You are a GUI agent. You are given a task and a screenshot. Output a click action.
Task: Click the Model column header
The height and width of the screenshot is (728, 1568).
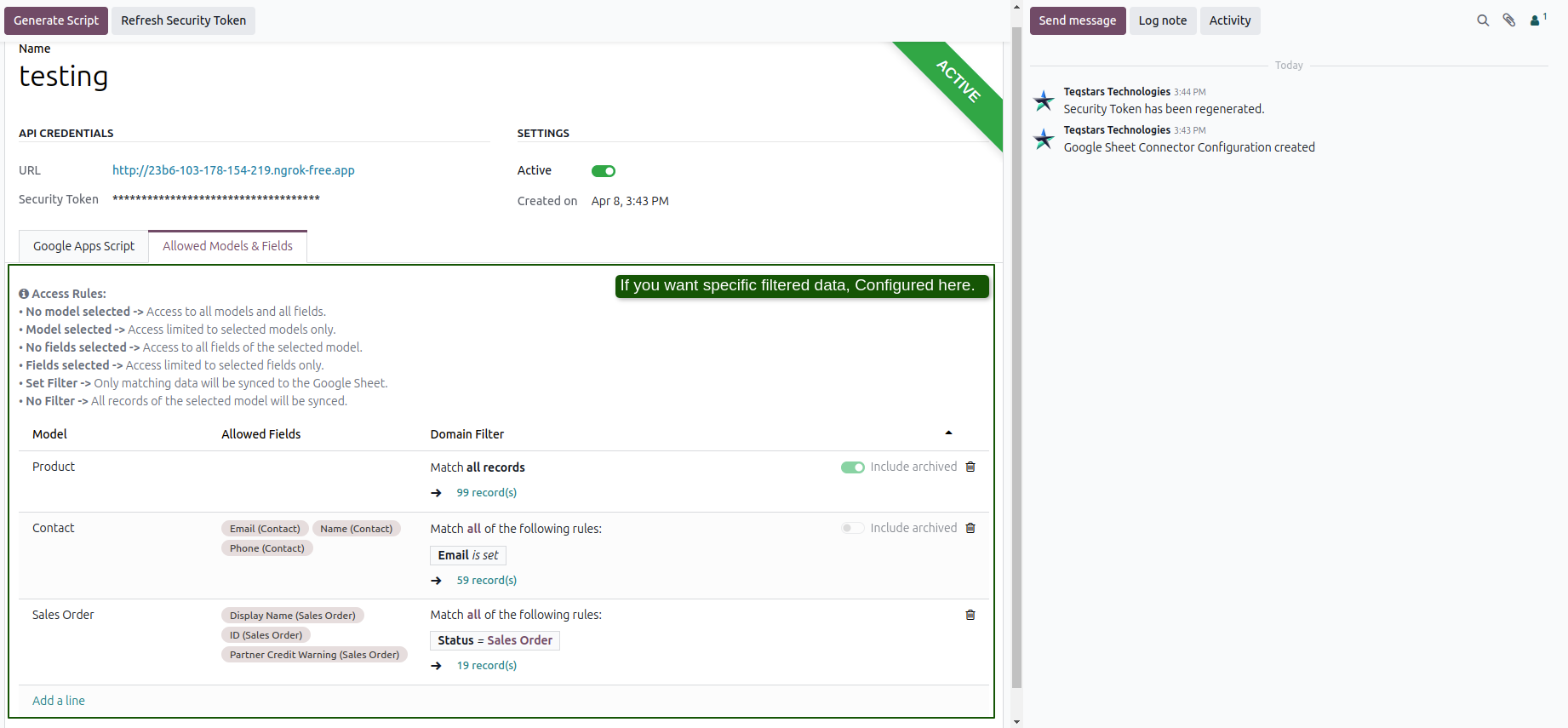(x=49, y=434)
